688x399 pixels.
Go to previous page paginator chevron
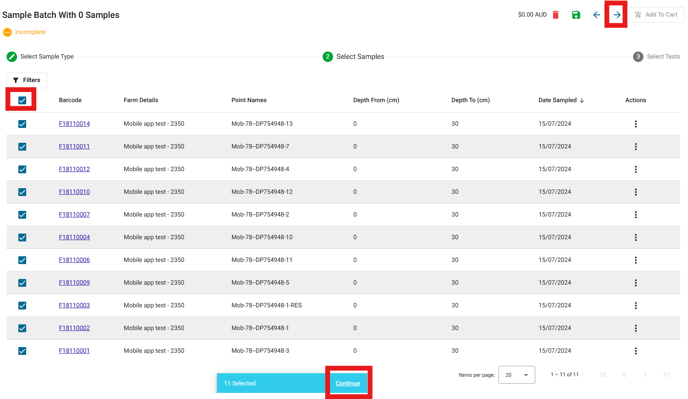pyautogui.click(x=624, y=374)
